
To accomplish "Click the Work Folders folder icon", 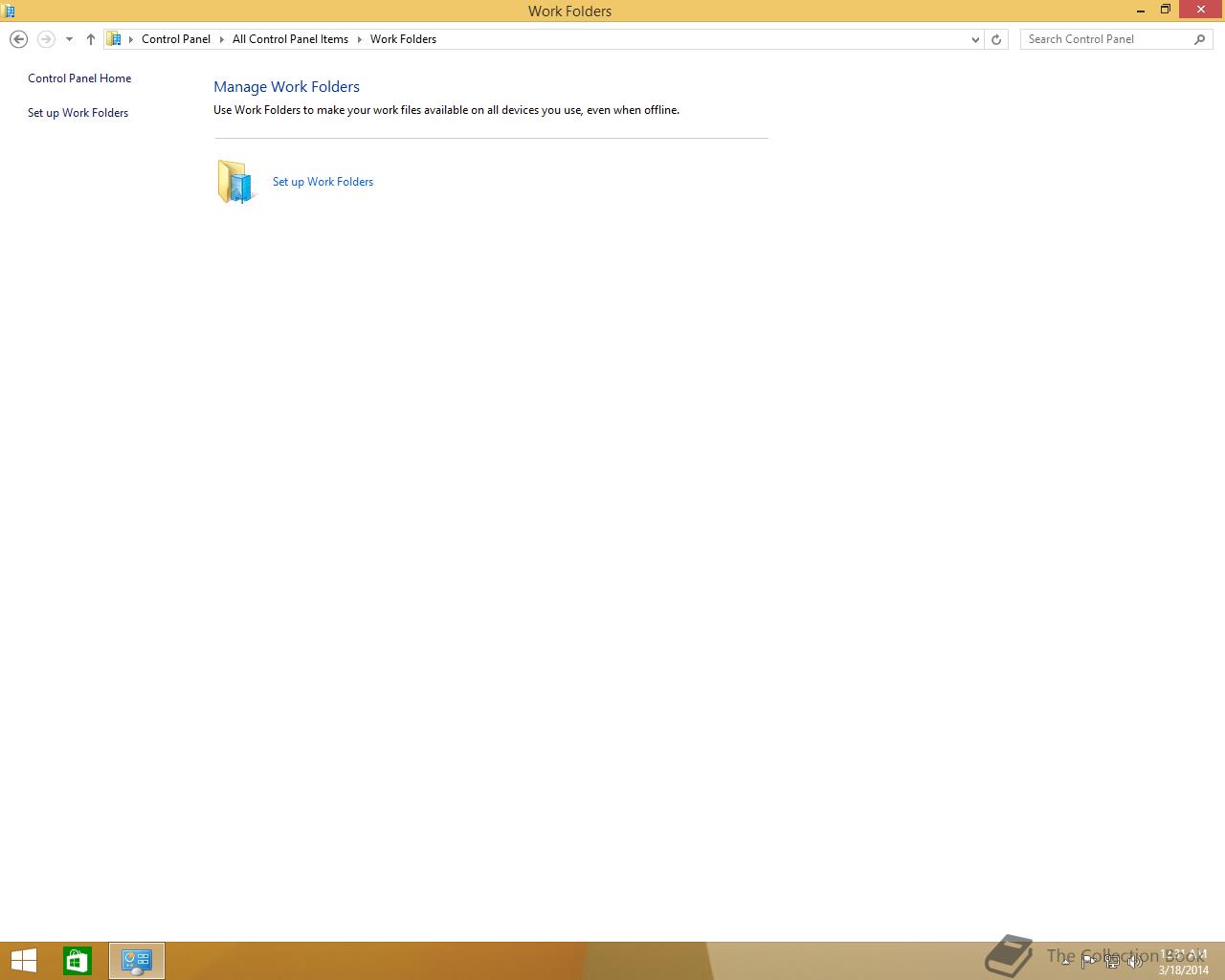I will pos(236,181).
